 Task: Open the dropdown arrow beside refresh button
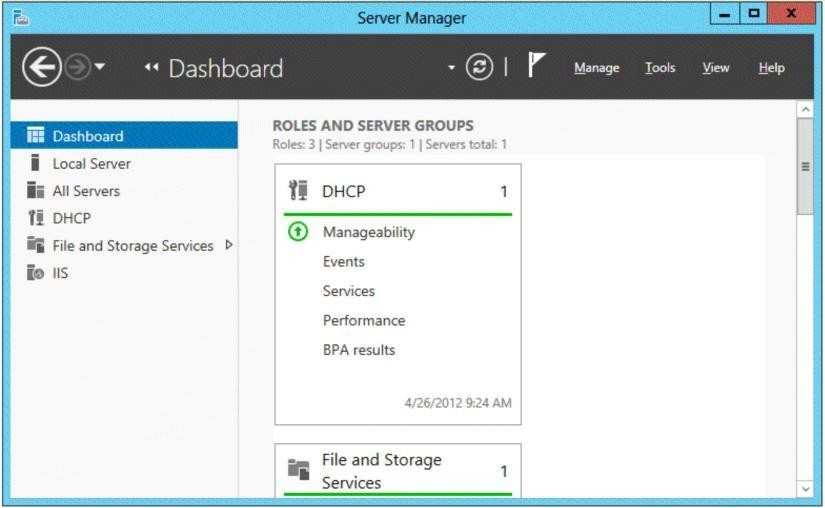pyautogui.click(x=451, y=67)
